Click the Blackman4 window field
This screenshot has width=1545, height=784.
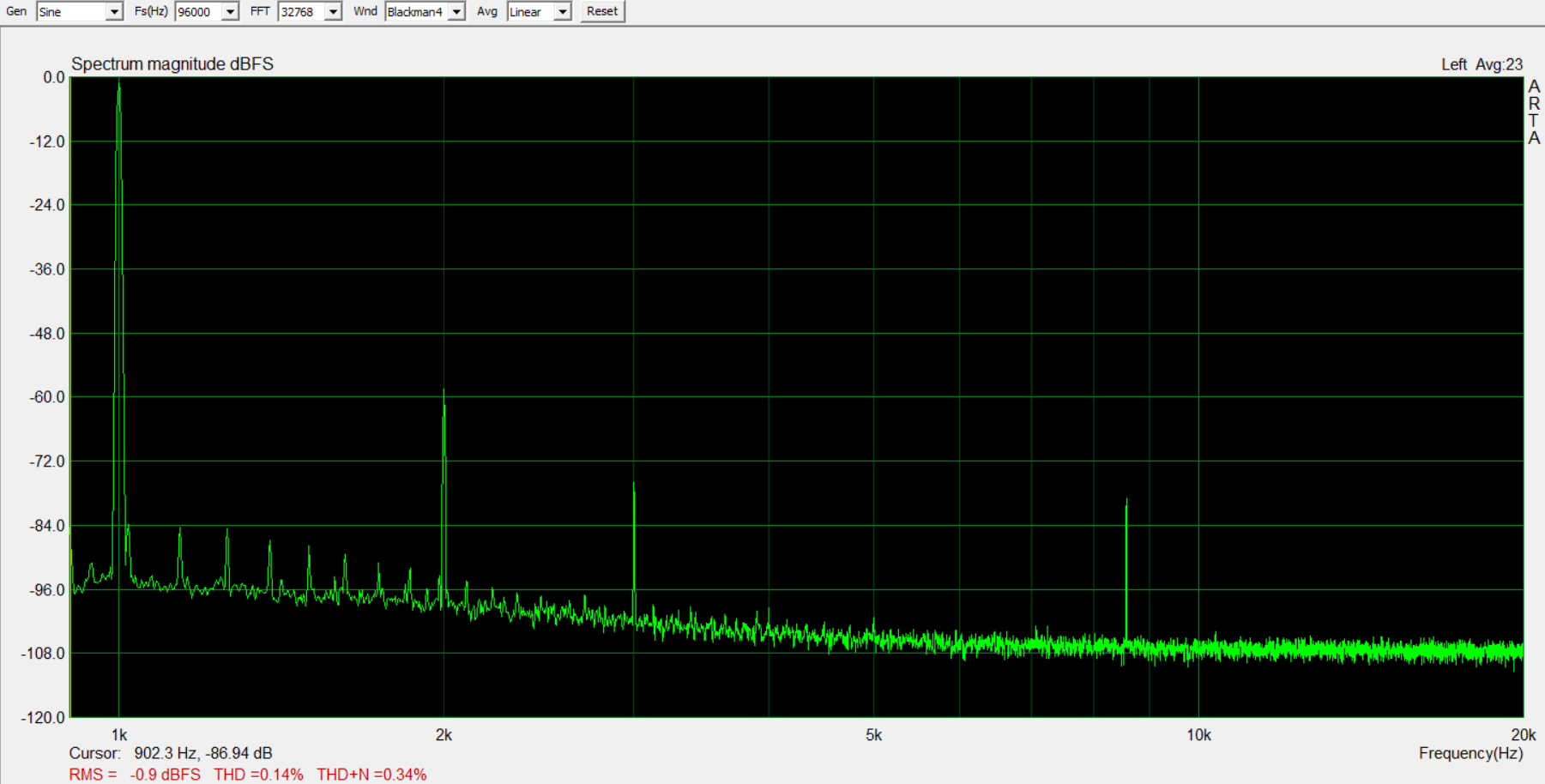click(x=416, y=12)
